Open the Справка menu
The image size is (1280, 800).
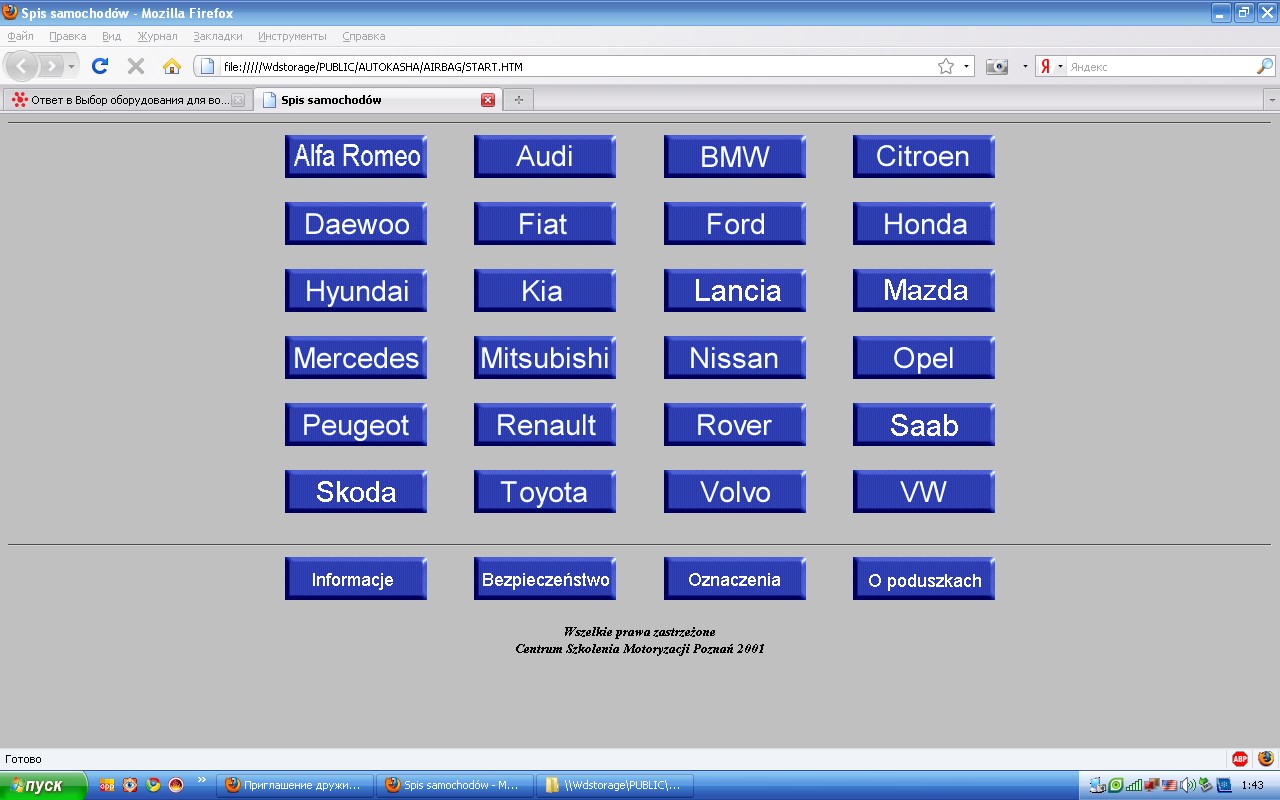pos(364,36)
